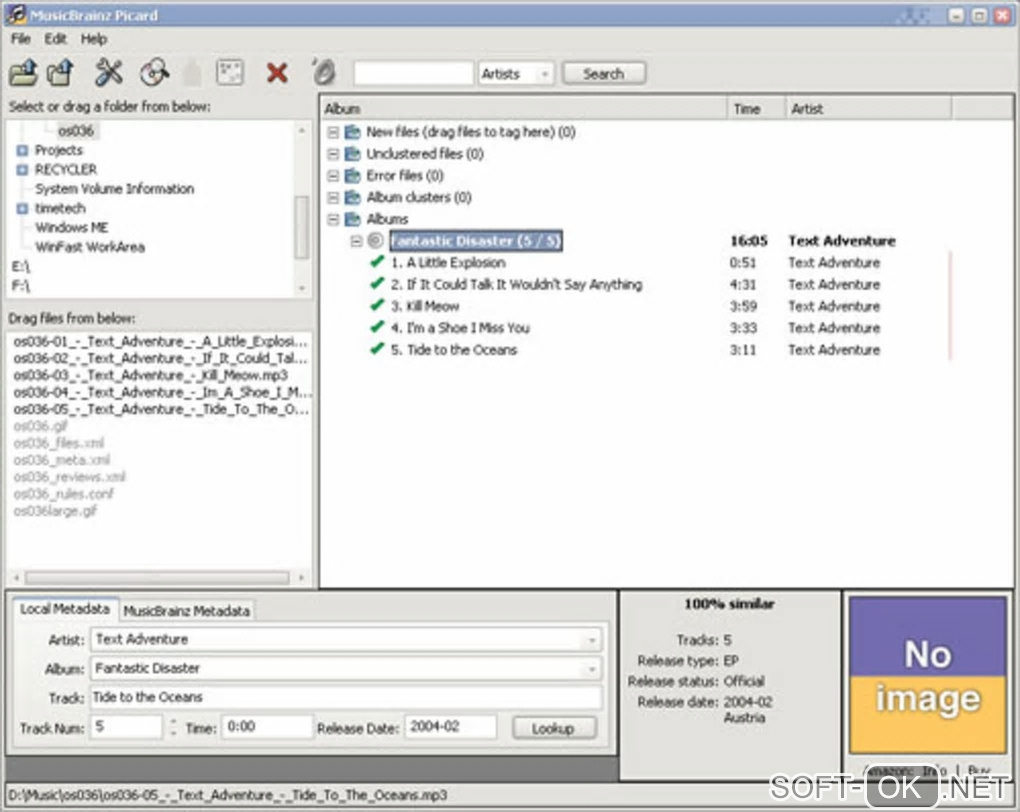This screenshot has width=1020, height=812.
Task: Select the os036large.gif file
Action: click(x=55, y=511)
